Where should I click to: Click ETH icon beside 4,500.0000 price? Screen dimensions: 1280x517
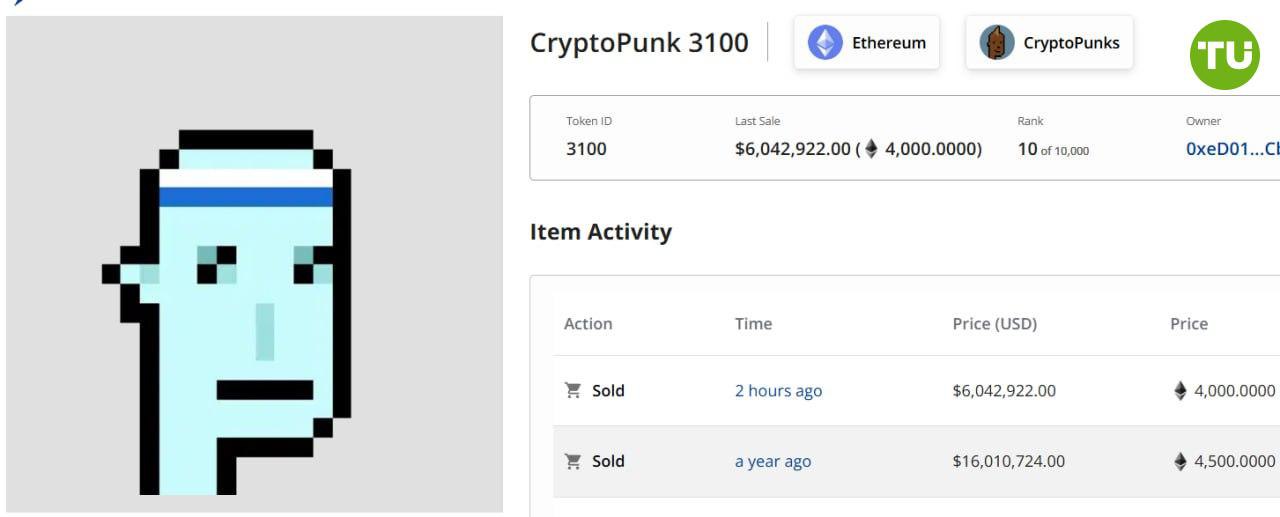tap(1180, 461)
